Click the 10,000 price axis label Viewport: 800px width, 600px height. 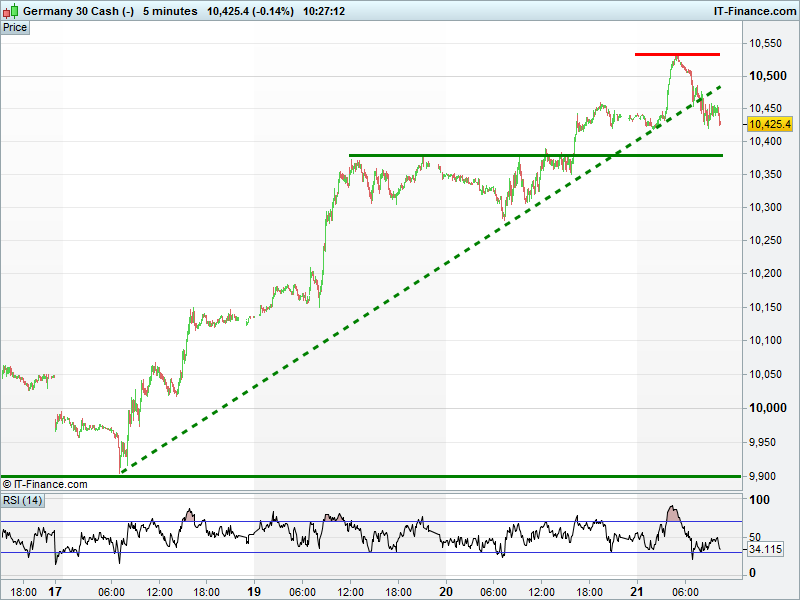(767, 408)
